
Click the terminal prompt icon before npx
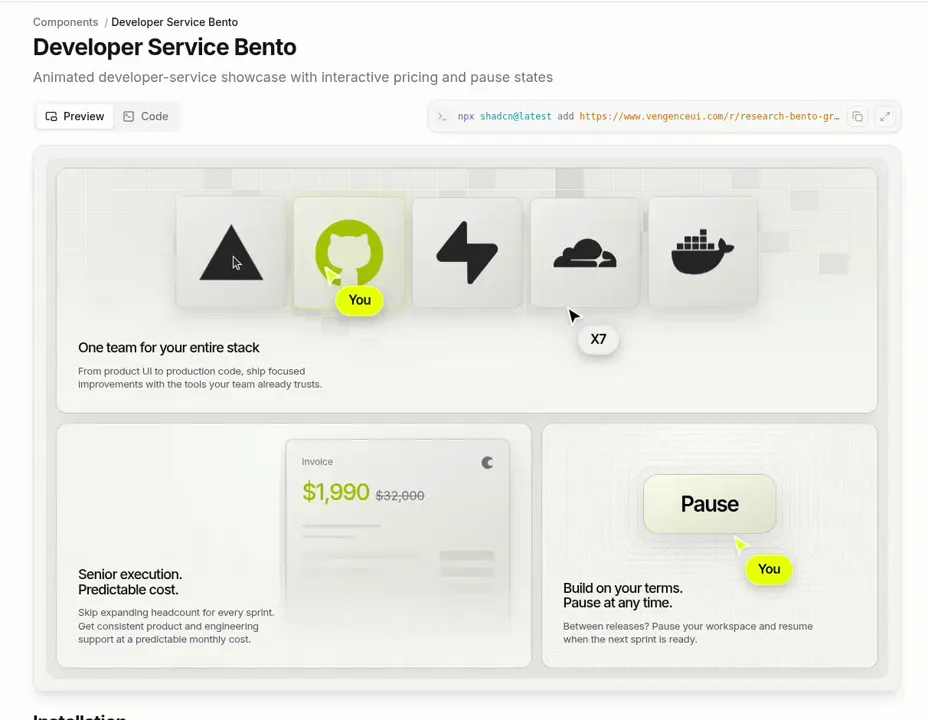[442, 117]
